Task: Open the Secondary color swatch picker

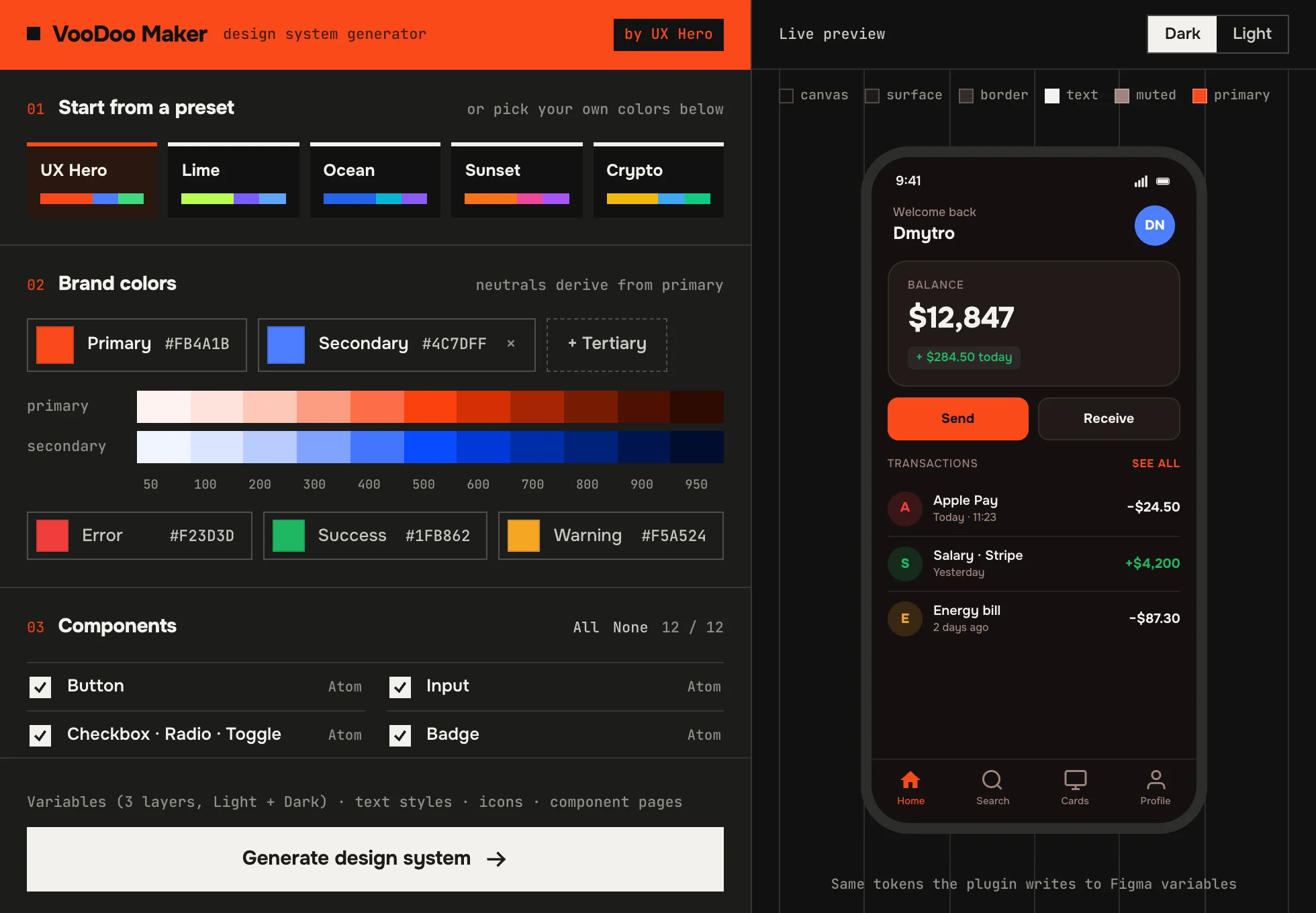Action: point(286,345)
